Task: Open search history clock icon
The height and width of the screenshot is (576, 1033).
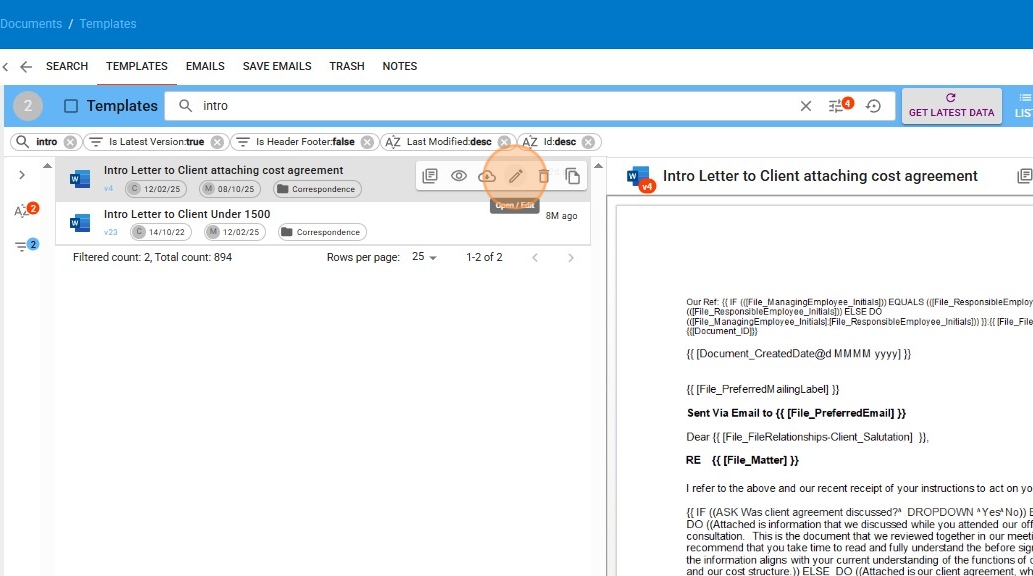Action: pos(873,106)
